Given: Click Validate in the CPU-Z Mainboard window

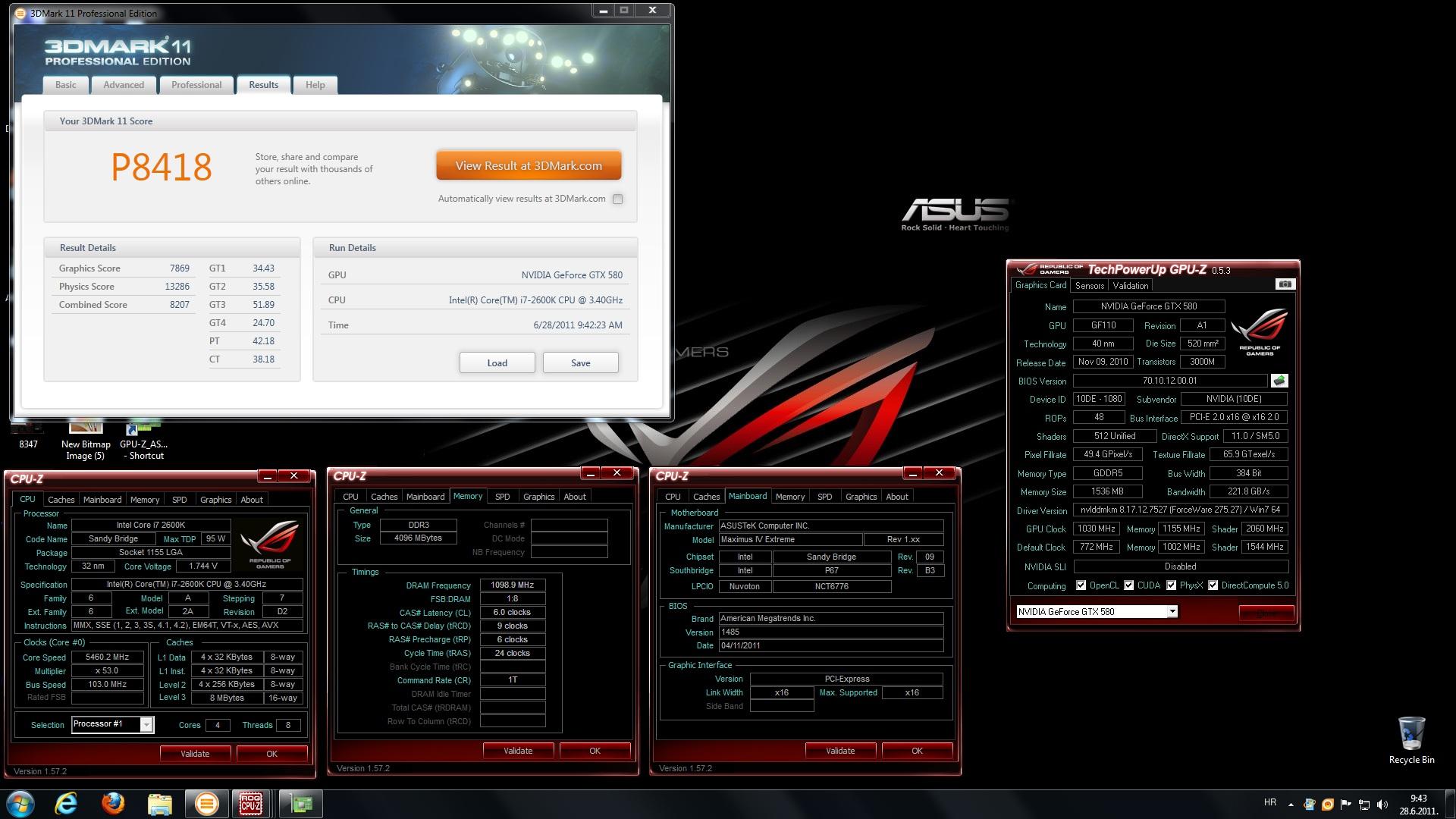Looking at the screenshot, I should click(x=840, y=751).
